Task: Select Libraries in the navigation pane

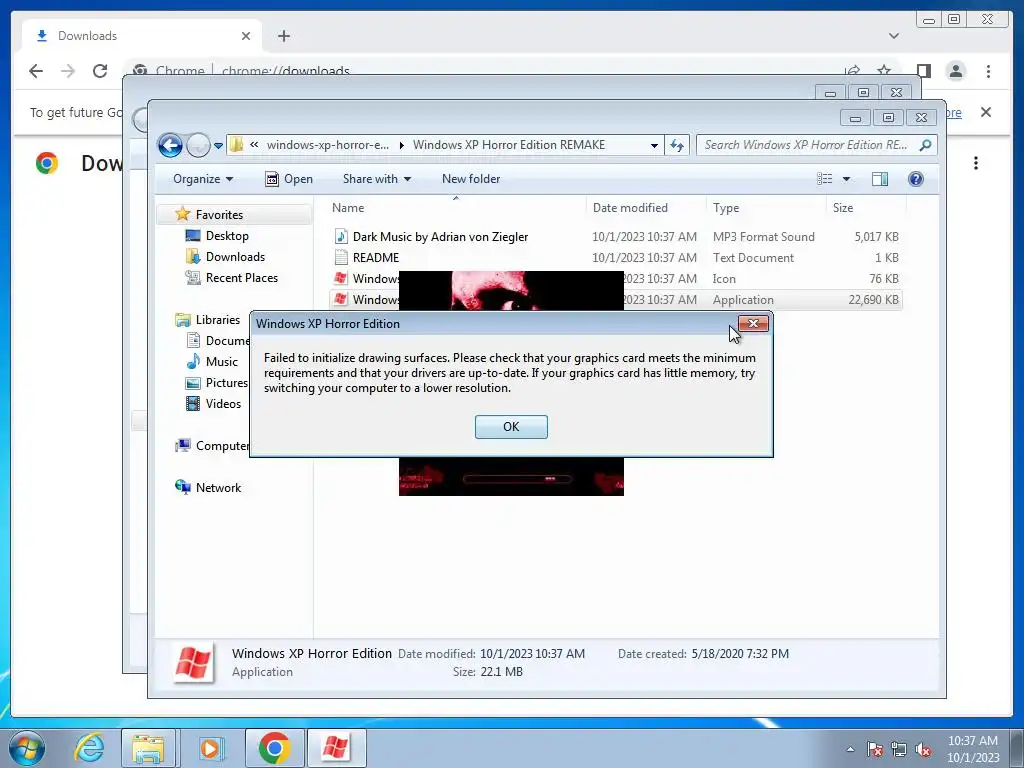Action: (217, 319)
